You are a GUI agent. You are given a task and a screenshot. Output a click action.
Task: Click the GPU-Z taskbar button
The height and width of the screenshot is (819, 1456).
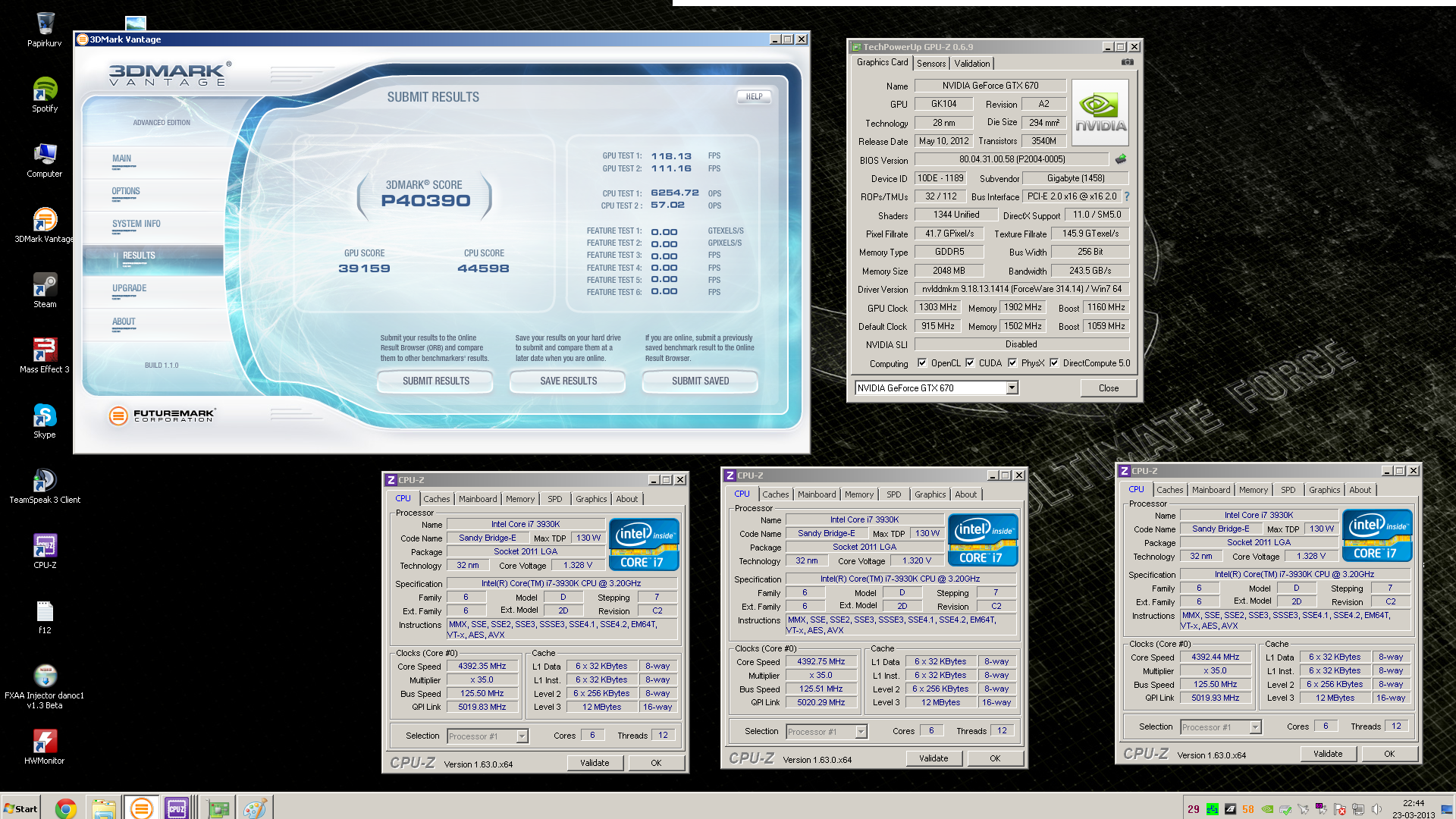pyautogui.click(x=218, y=808)
